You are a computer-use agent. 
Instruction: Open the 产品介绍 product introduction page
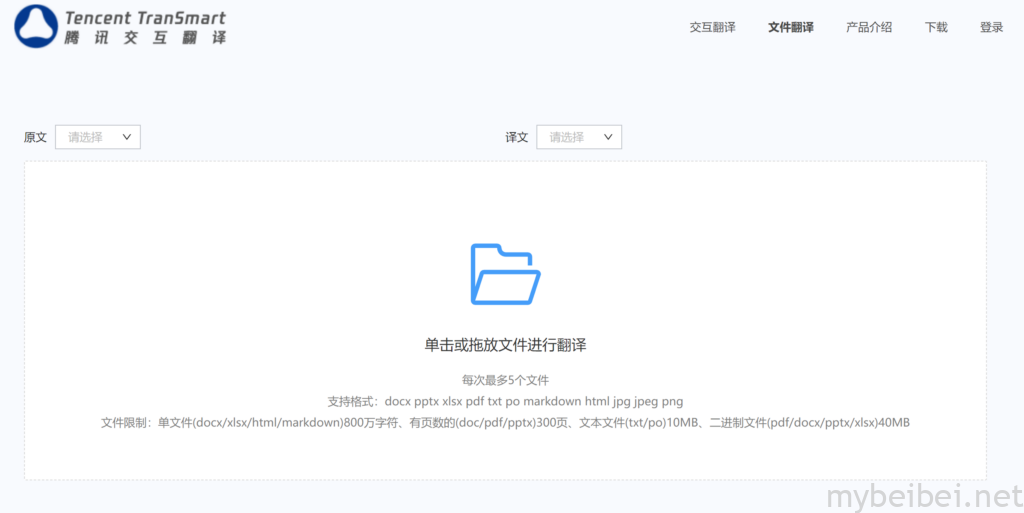pos(868,27)
